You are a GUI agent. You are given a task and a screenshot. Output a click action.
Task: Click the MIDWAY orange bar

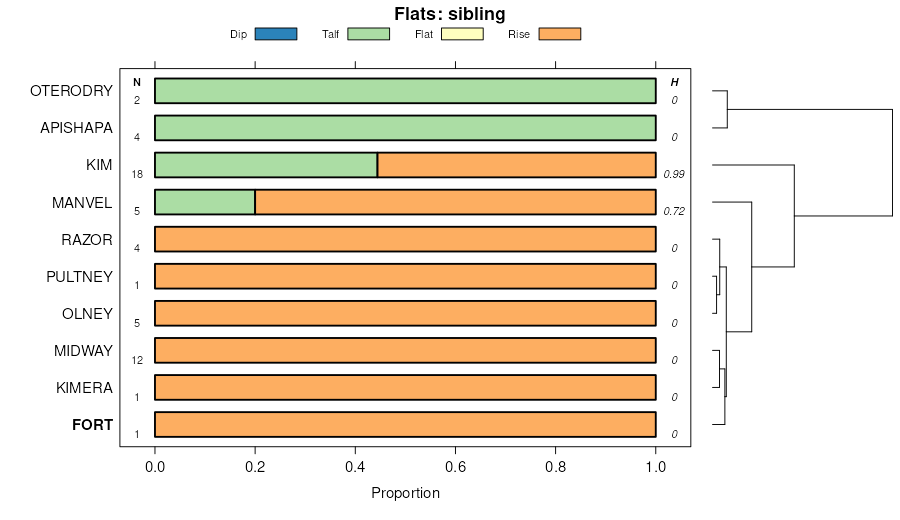click(405, 350)
